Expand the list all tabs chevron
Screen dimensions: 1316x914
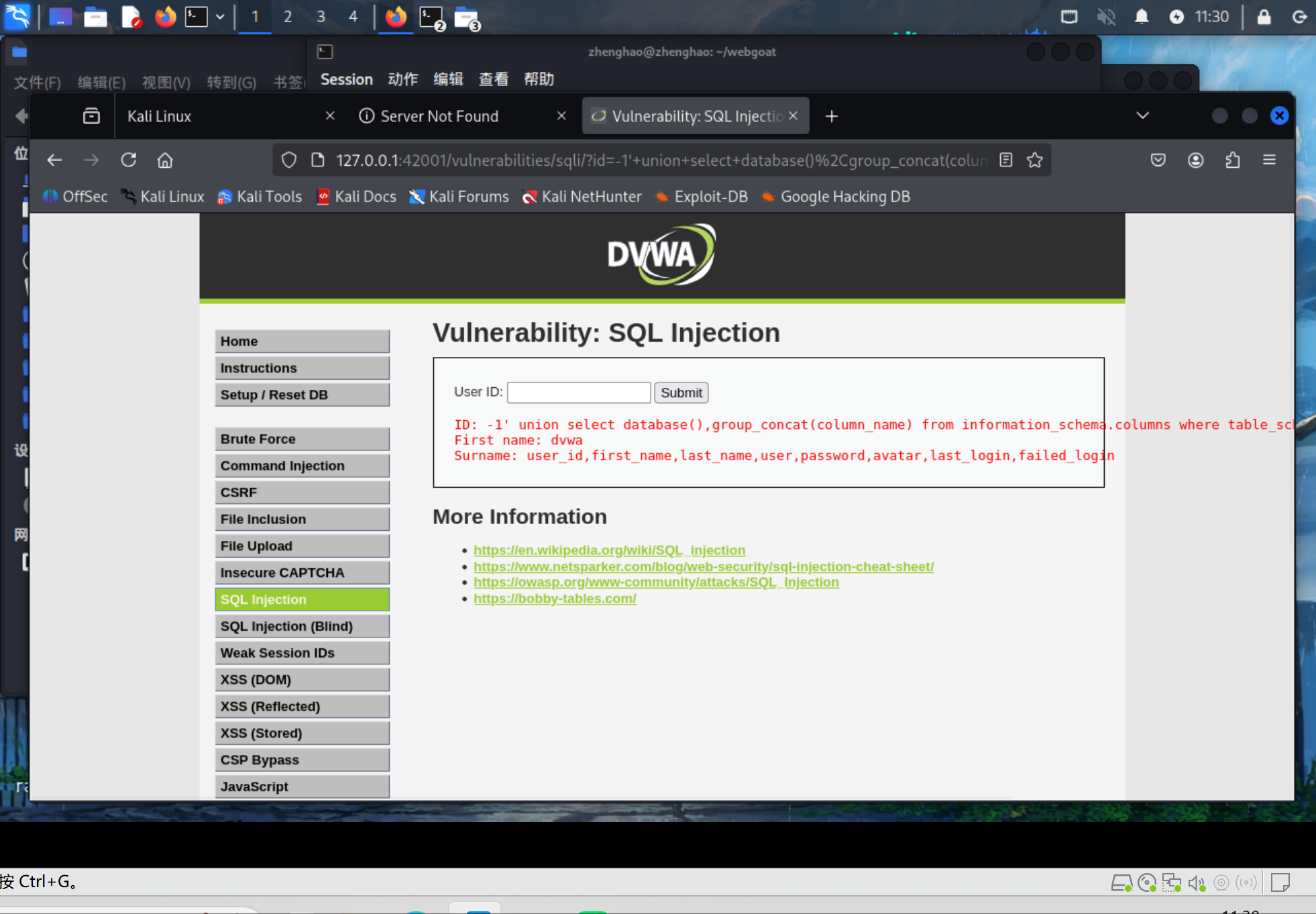1142,116
